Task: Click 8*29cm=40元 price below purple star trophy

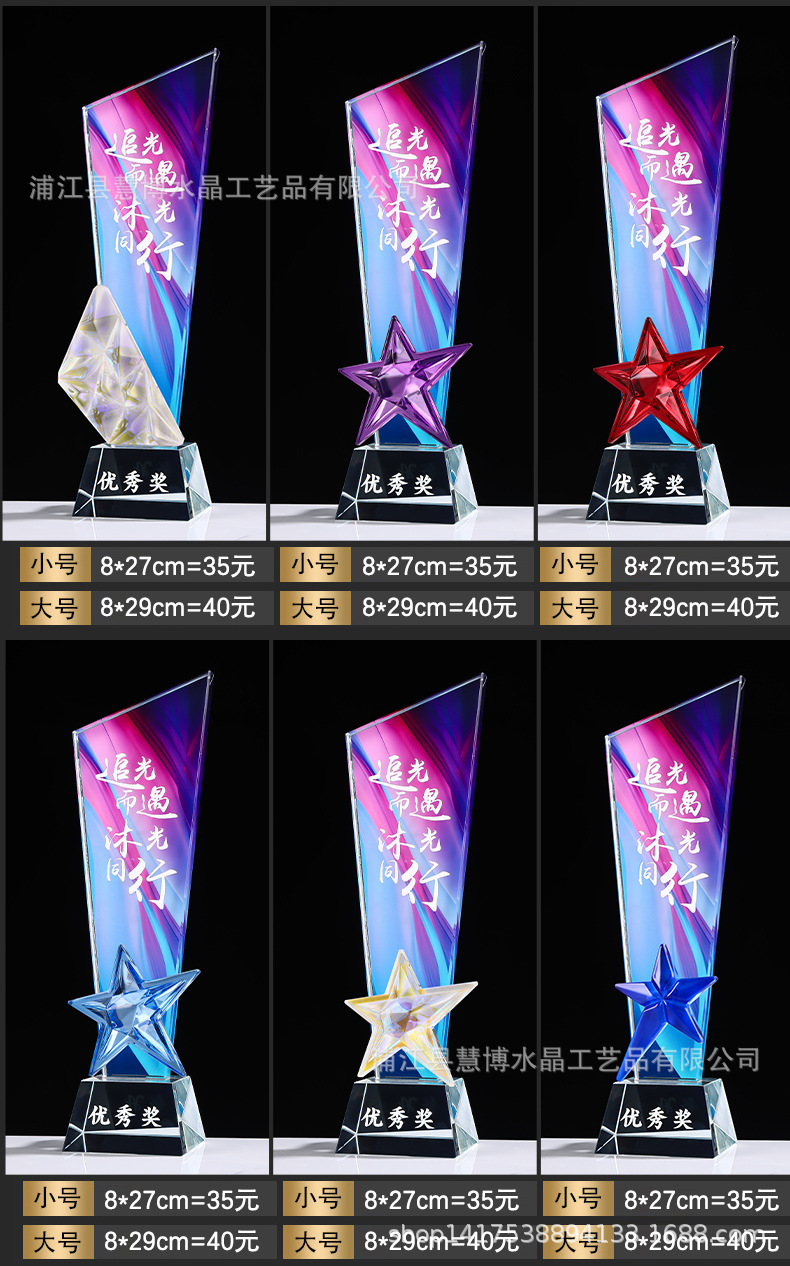Action: [439, 607]
